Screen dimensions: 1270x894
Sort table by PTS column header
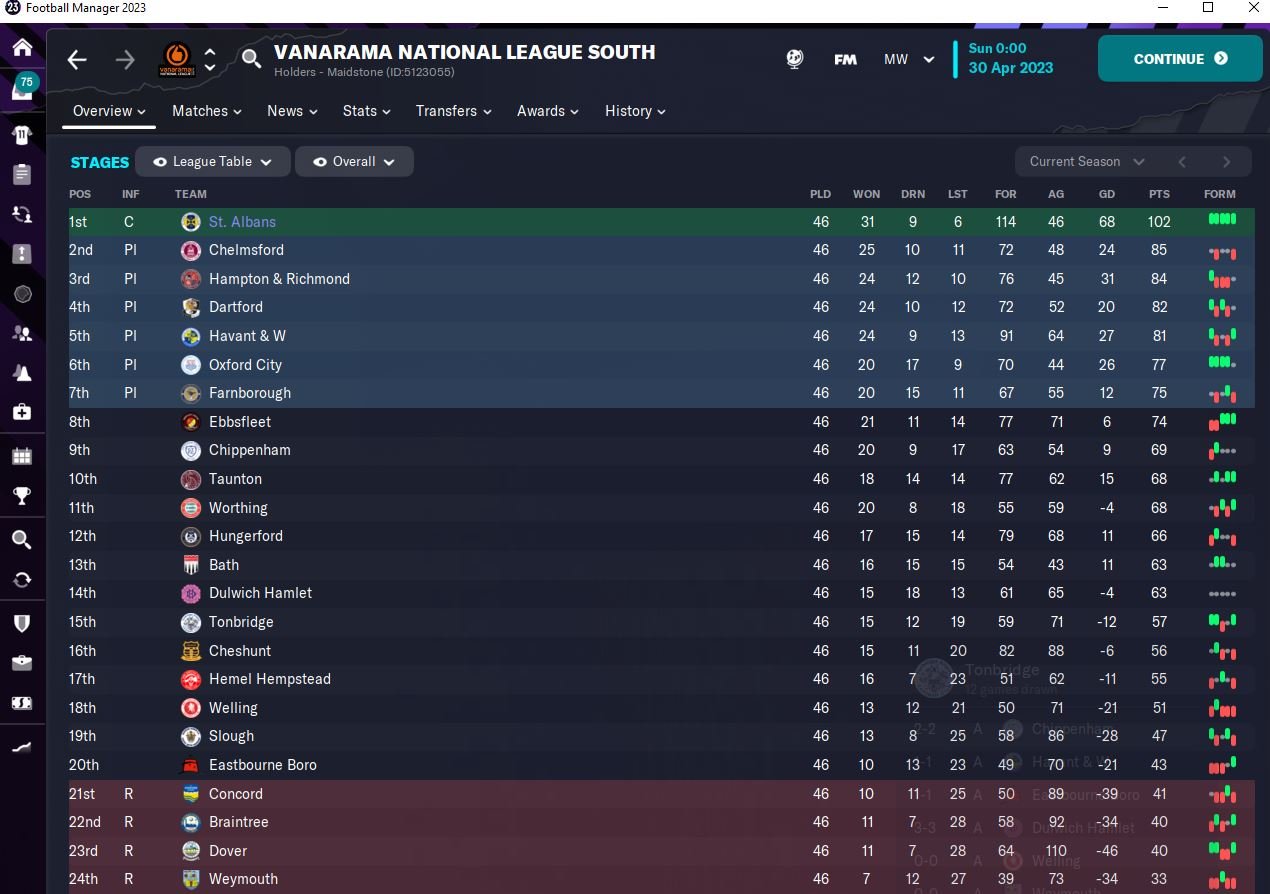tap(1159, 194)
